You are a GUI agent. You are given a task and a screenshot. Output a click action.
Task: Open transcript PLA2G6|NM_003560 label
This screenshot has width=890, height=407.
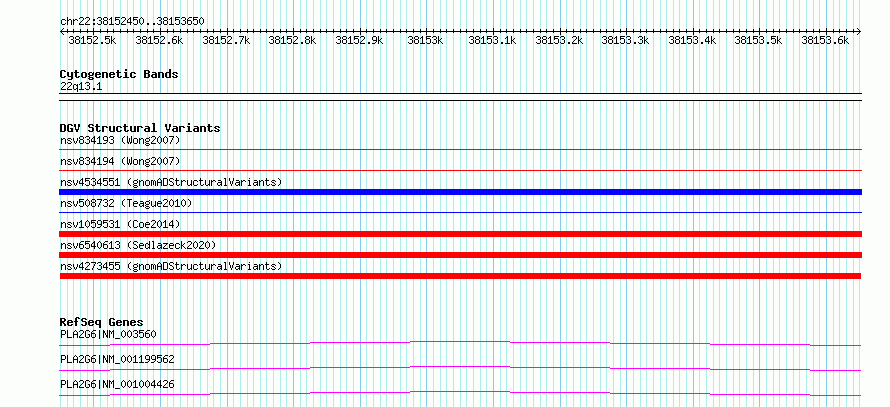[108, 334]
